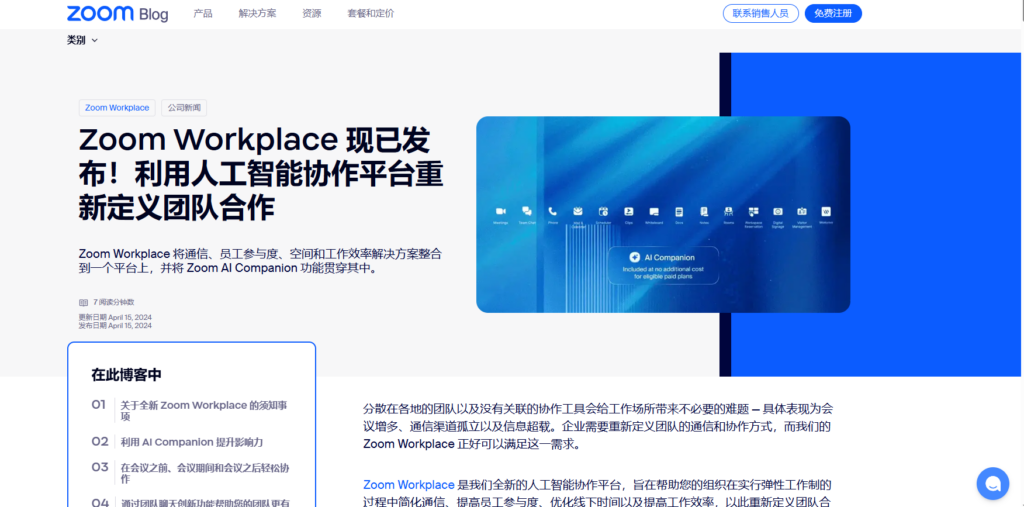Open the 解决方案 menu
This screenshot has height=507, width=1024.
(x=257, y=14)
